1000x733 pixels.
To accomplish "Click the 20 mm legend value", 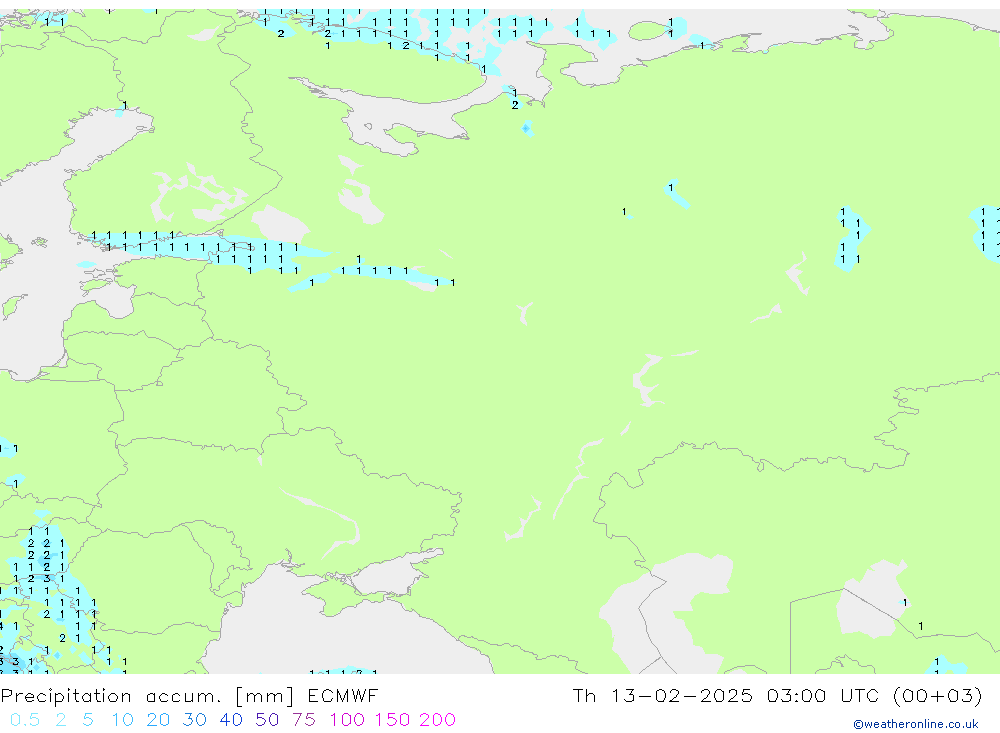I will click(158, 720).
